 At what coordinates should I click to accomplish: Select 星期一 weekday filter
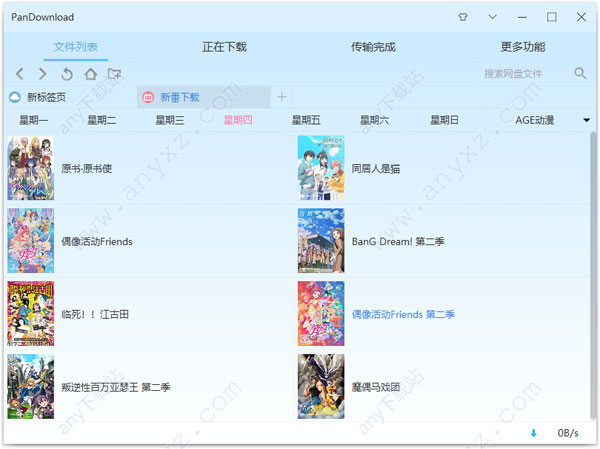click(34, 120)
